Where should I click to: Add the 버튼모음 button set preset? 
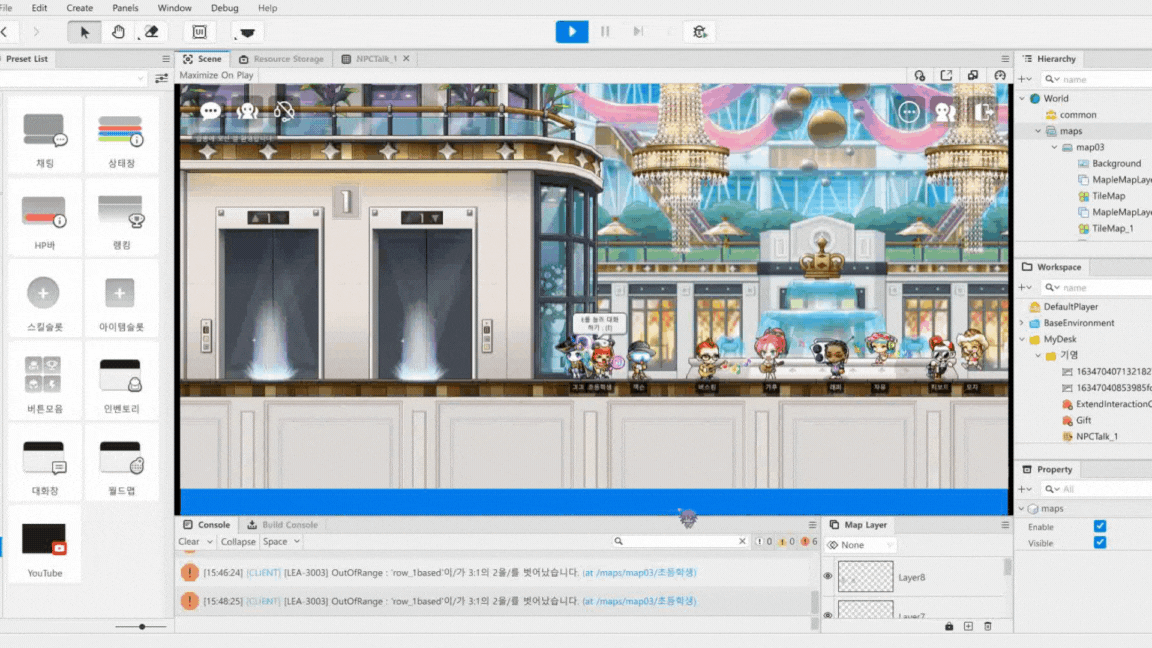pos(44,382)
